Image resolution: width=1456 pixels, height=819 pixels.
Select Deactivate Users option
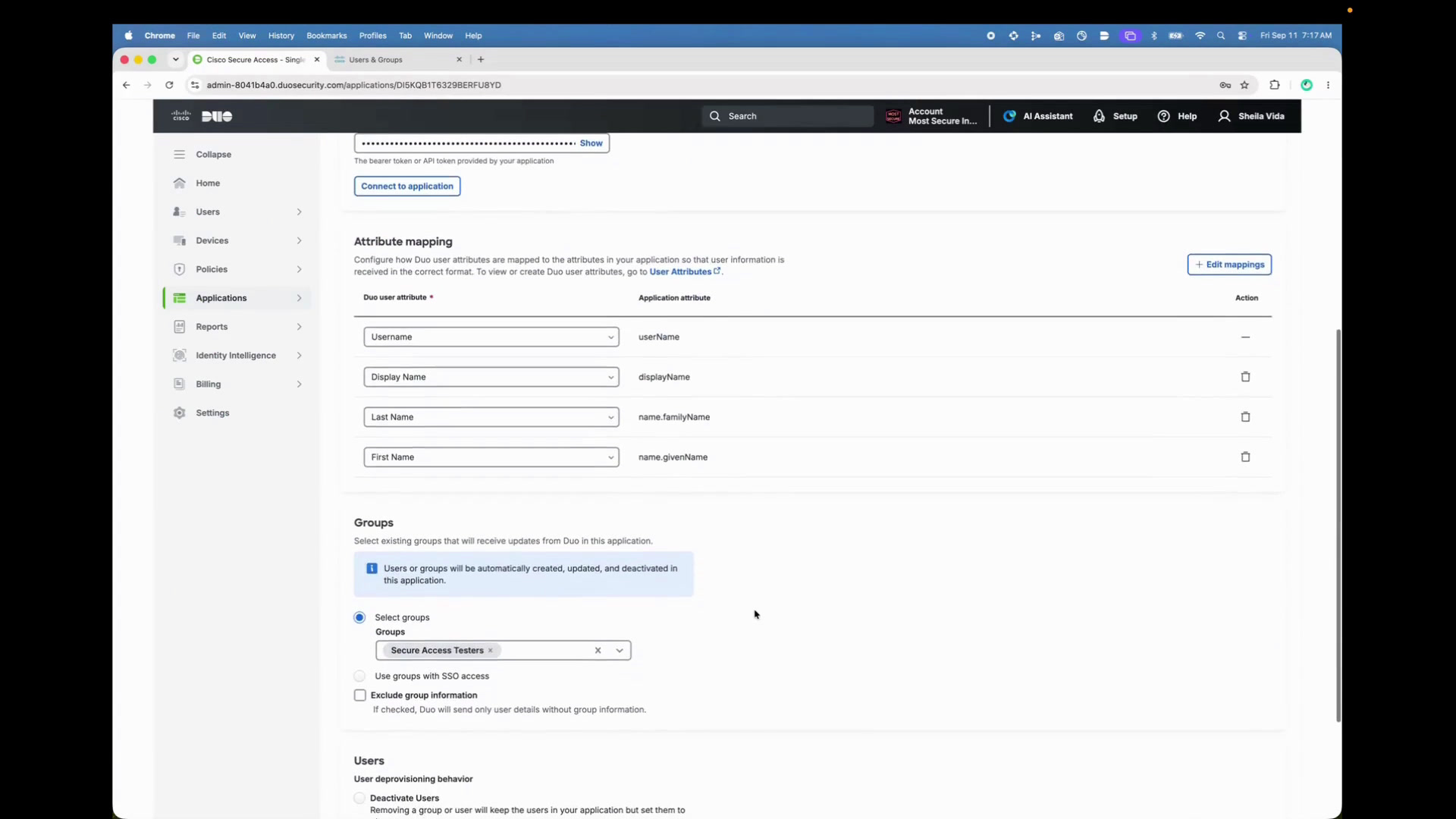[x=359, y=799]
